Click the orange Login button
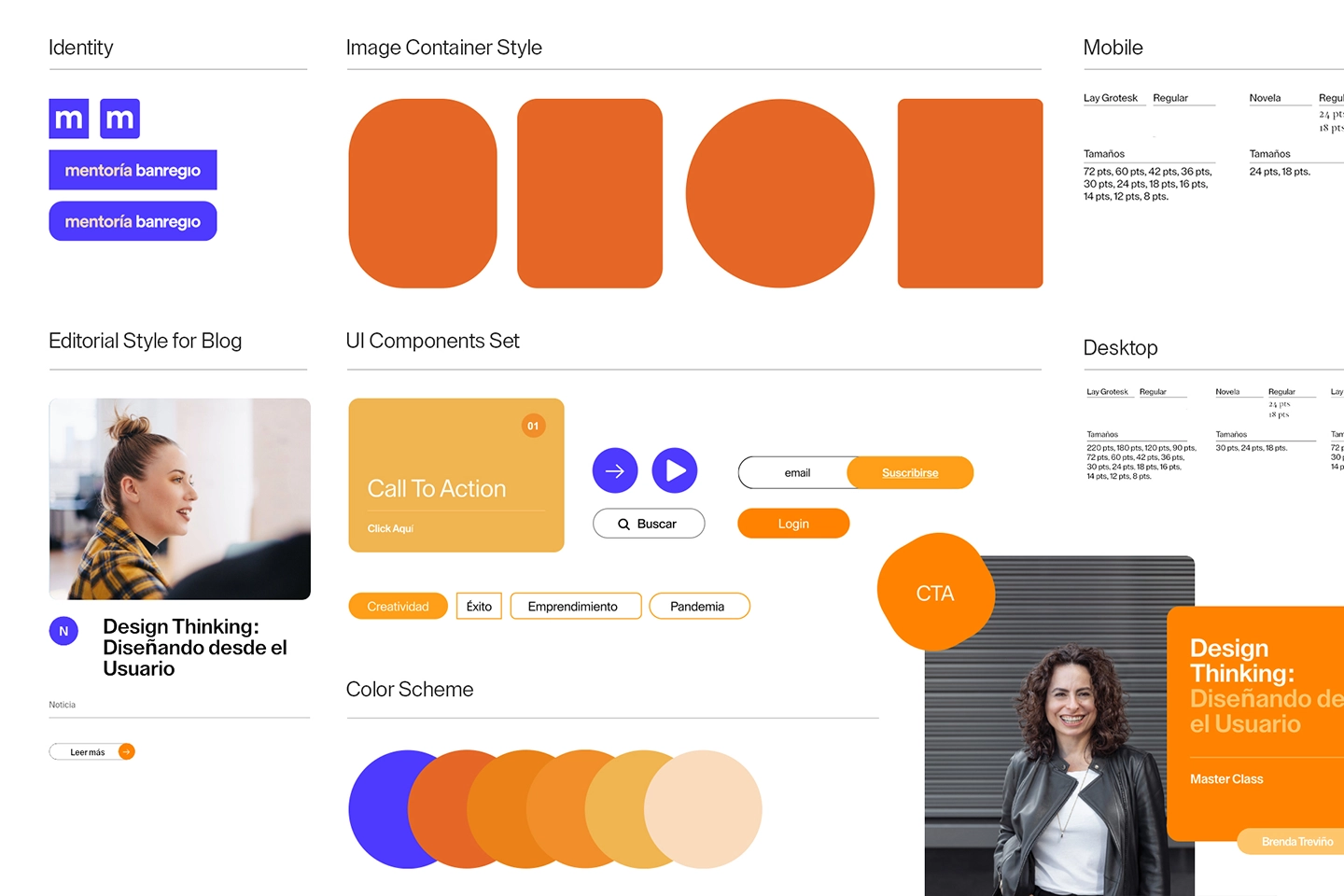 (793, 524)
